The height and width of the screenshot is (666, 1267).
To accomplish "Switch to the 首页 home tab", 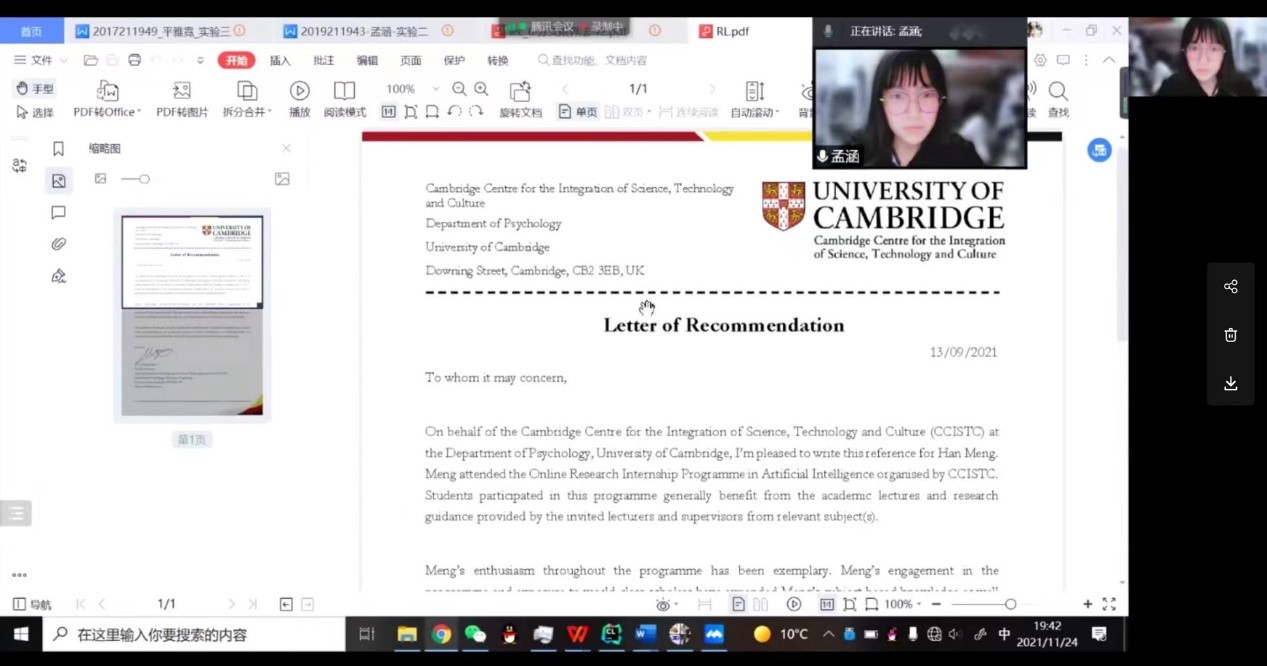I will coord(32,31).
